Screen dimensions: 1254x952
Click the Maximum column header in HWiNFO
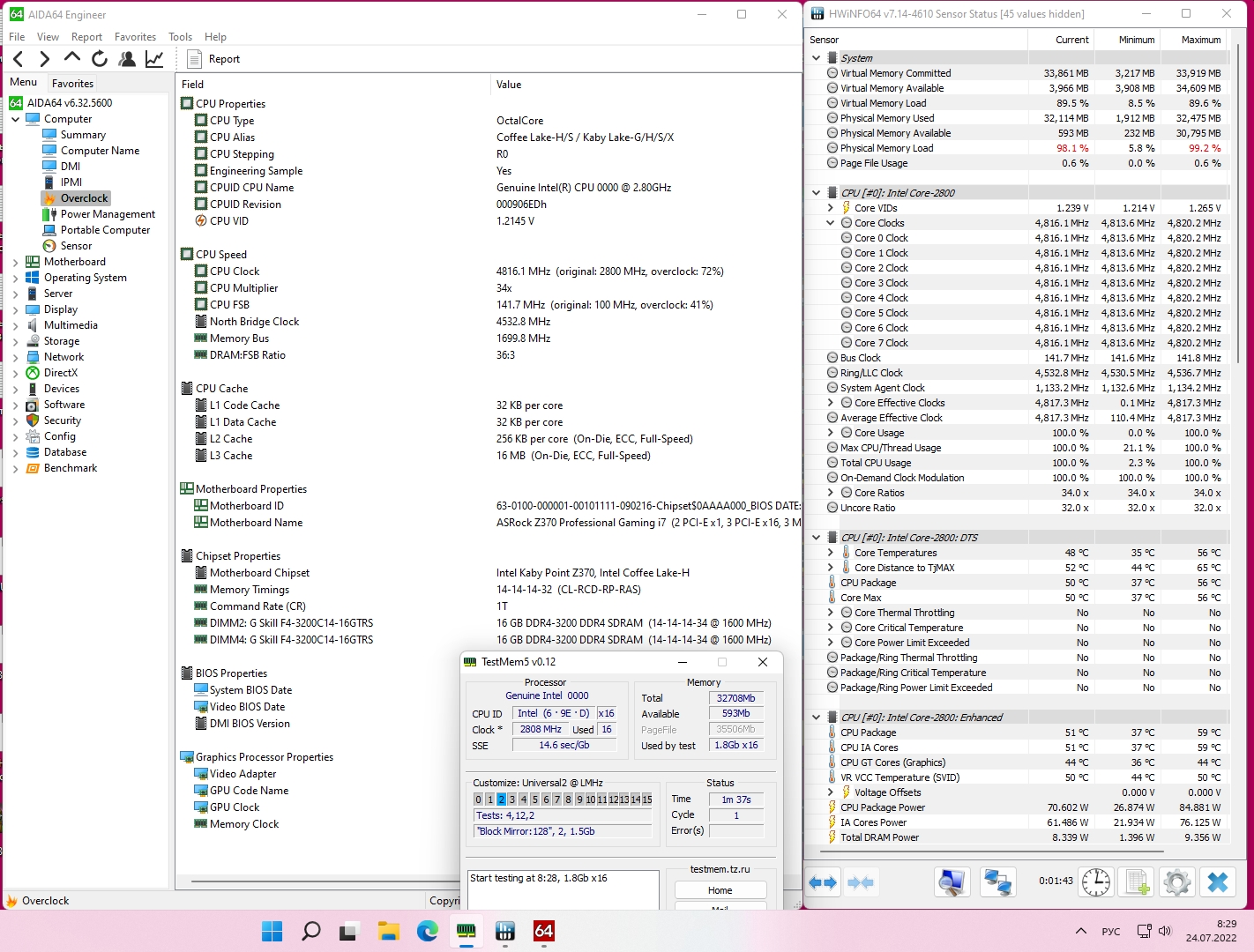pos(1192,40)
